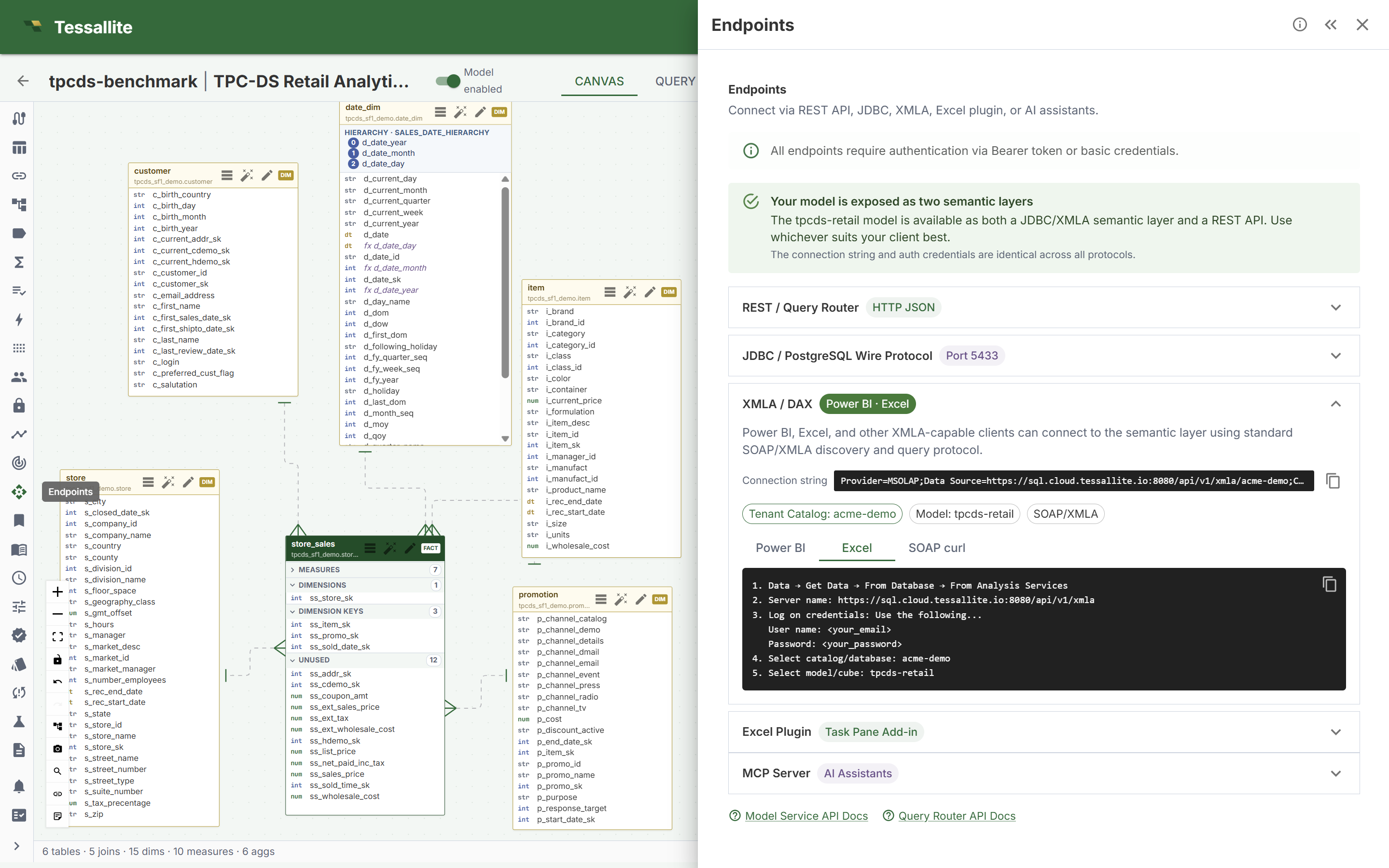This screenshot has width=1389, height=868.
Task: Open the green Endpoints icon in sidebar
Action: click(19, 492)
